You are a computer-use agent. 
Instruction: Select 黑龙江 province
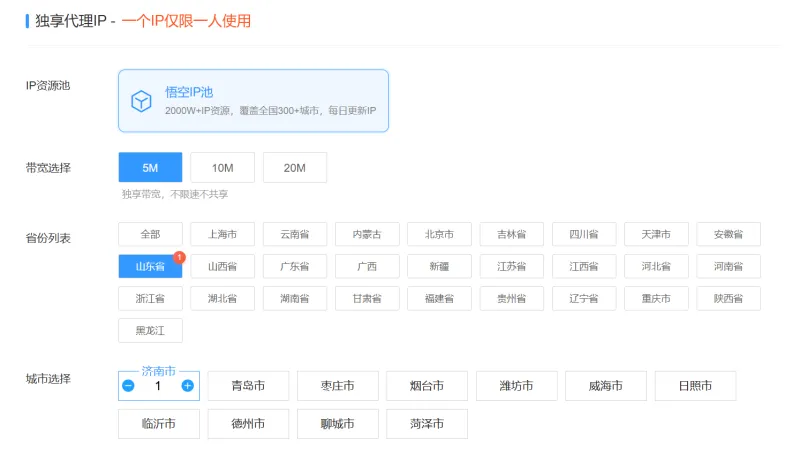tap(150, 331)
